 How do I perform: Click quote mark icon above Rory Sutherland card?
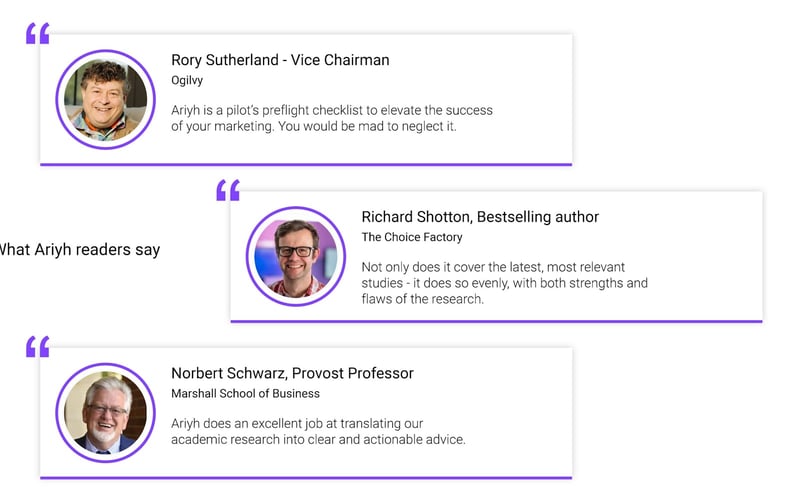coord(38,33)
